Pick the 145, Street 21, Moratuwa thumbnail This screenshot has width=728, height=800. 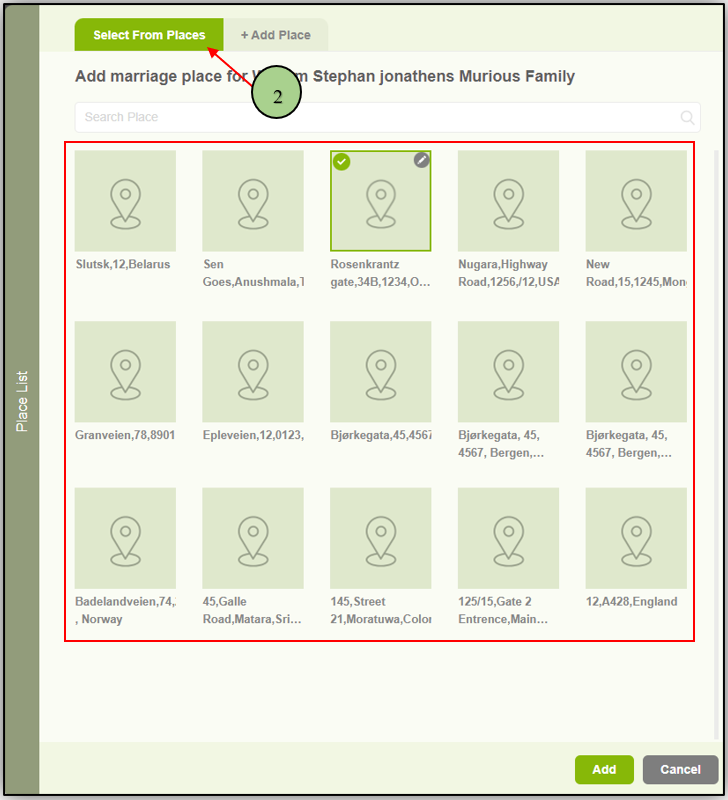pyautogui.click(x=381, y=538)
